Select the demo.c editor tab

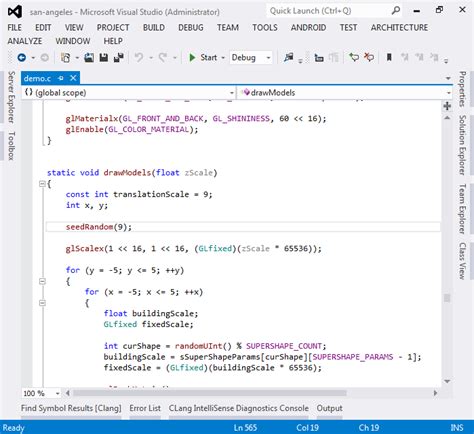point(37,78)
